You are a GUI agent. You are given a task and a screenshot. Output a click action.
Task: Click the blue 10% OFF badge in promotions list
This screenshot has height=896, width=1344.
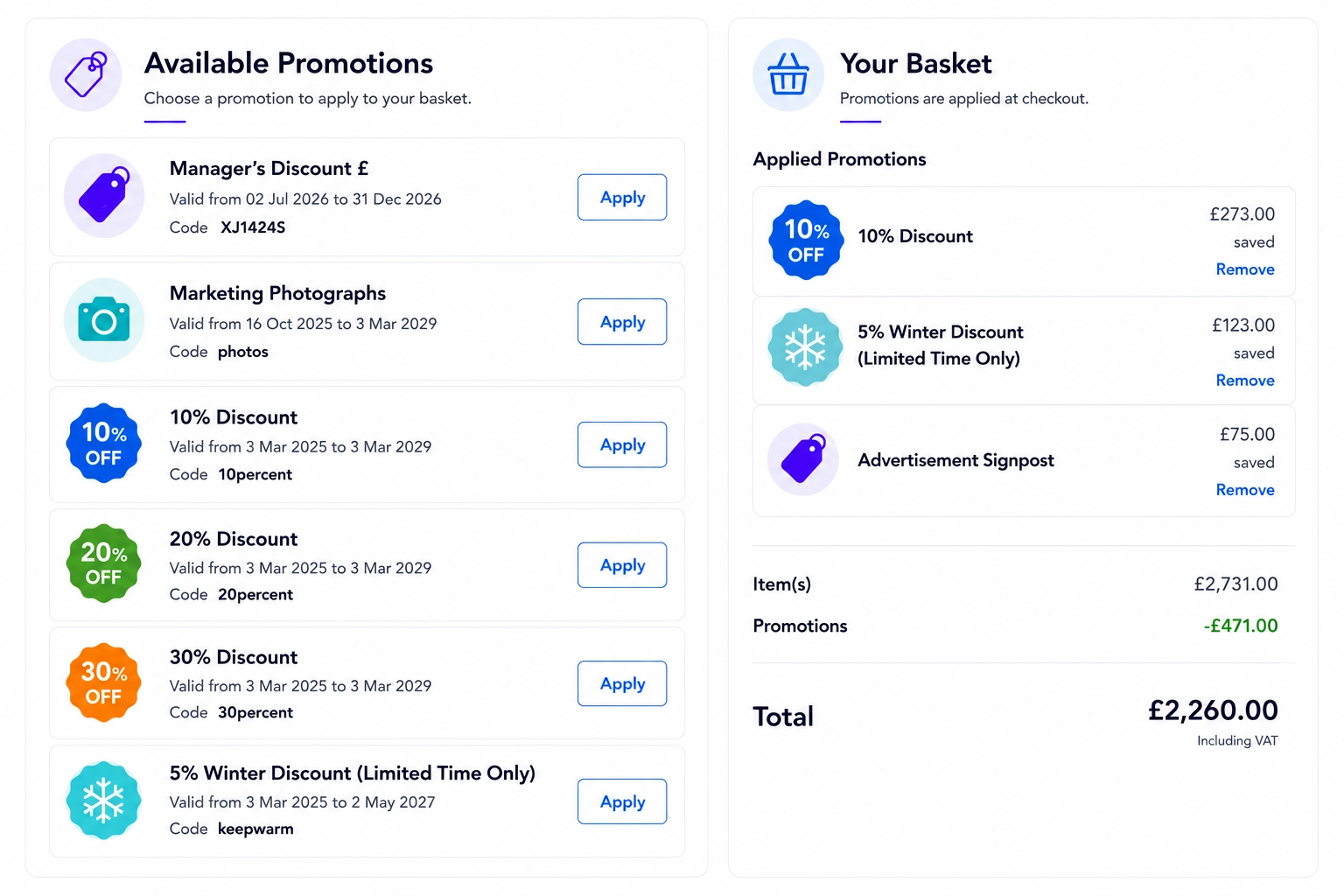[104, 444]
